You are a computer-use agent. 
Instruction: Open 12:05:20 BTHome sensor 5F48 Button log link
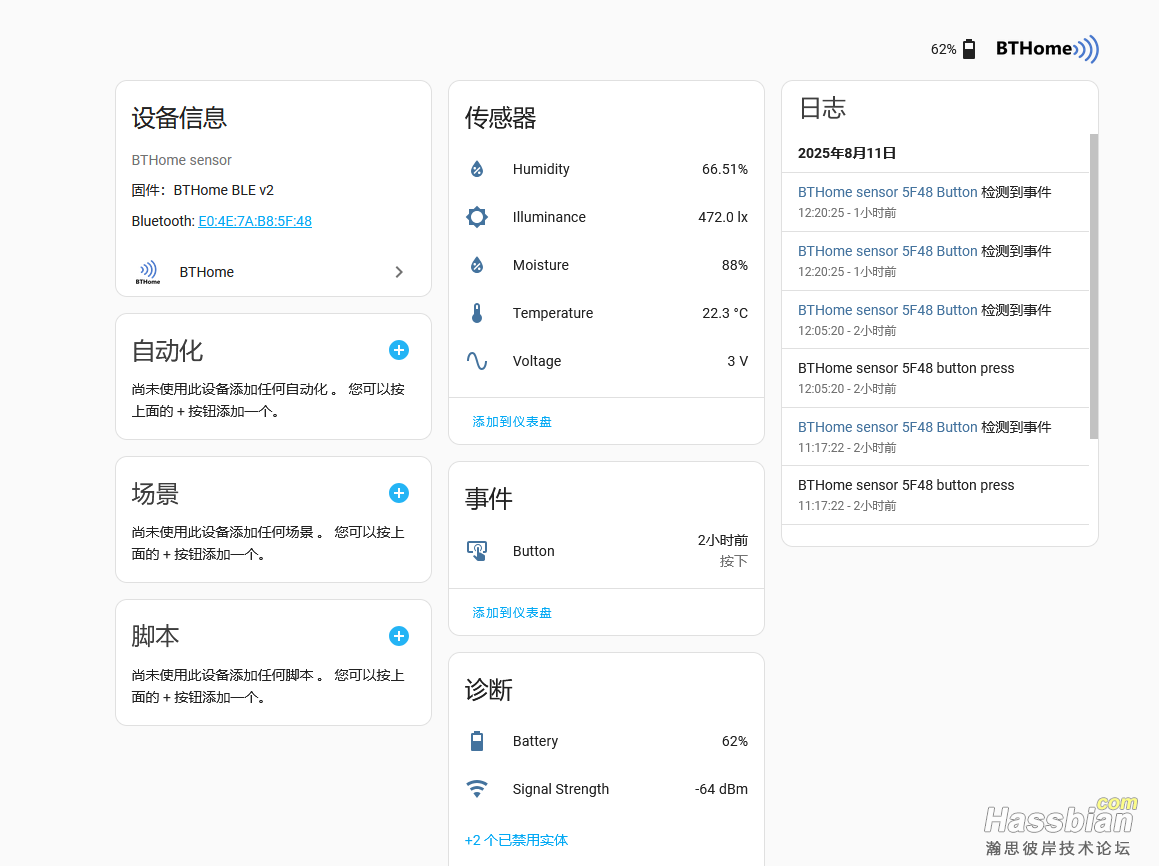[x=887, y=310]
